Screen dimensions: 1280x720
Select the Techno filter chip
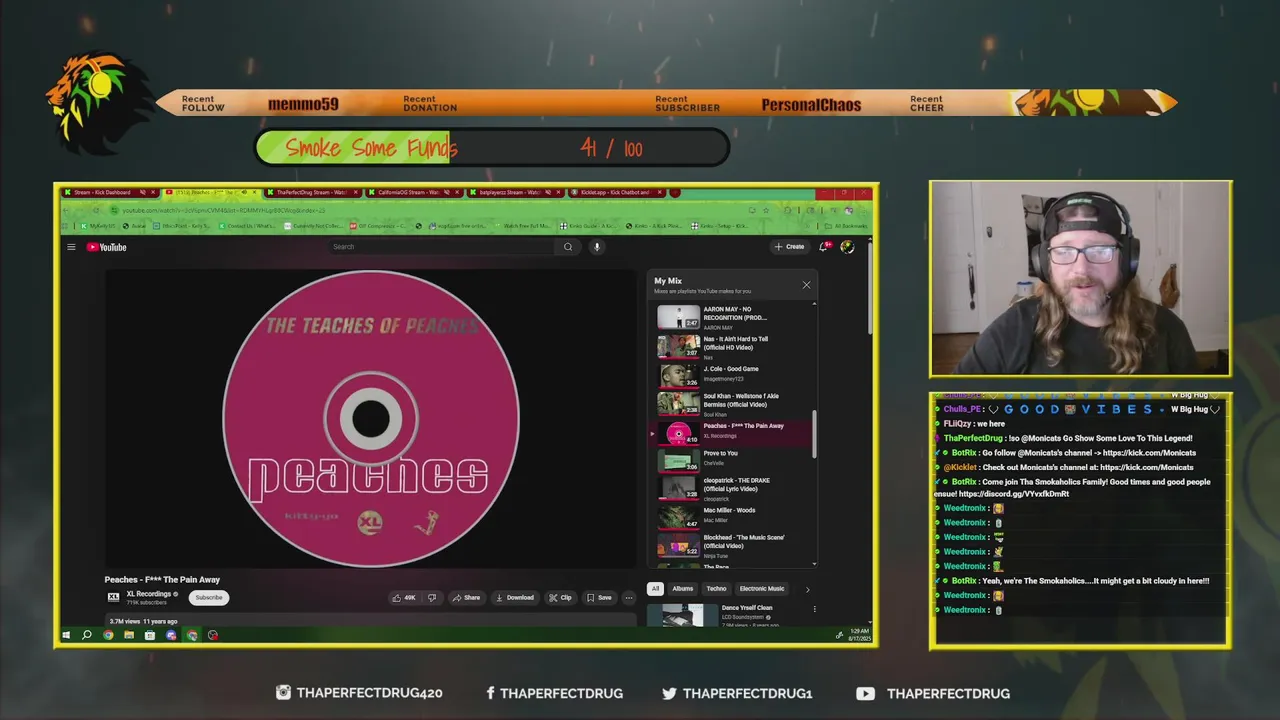tap(716, 588)
